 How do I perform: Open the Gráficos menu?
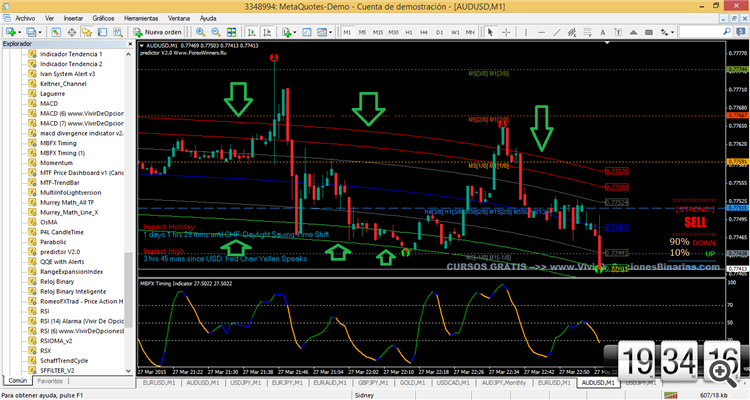pos(103,18)
